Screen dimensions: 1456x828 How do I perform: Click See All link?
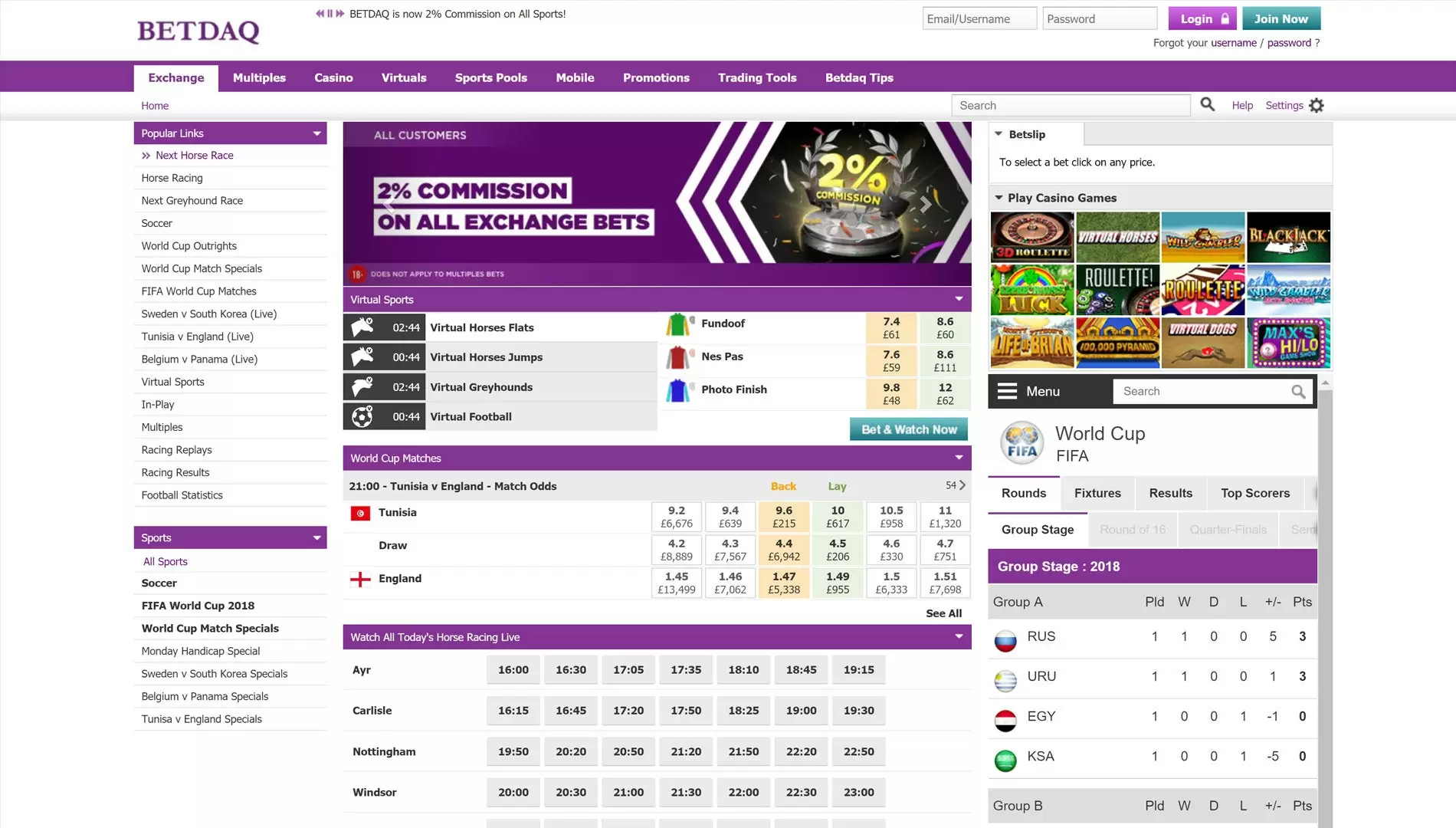pyautogui.click(x=943, y=613)
